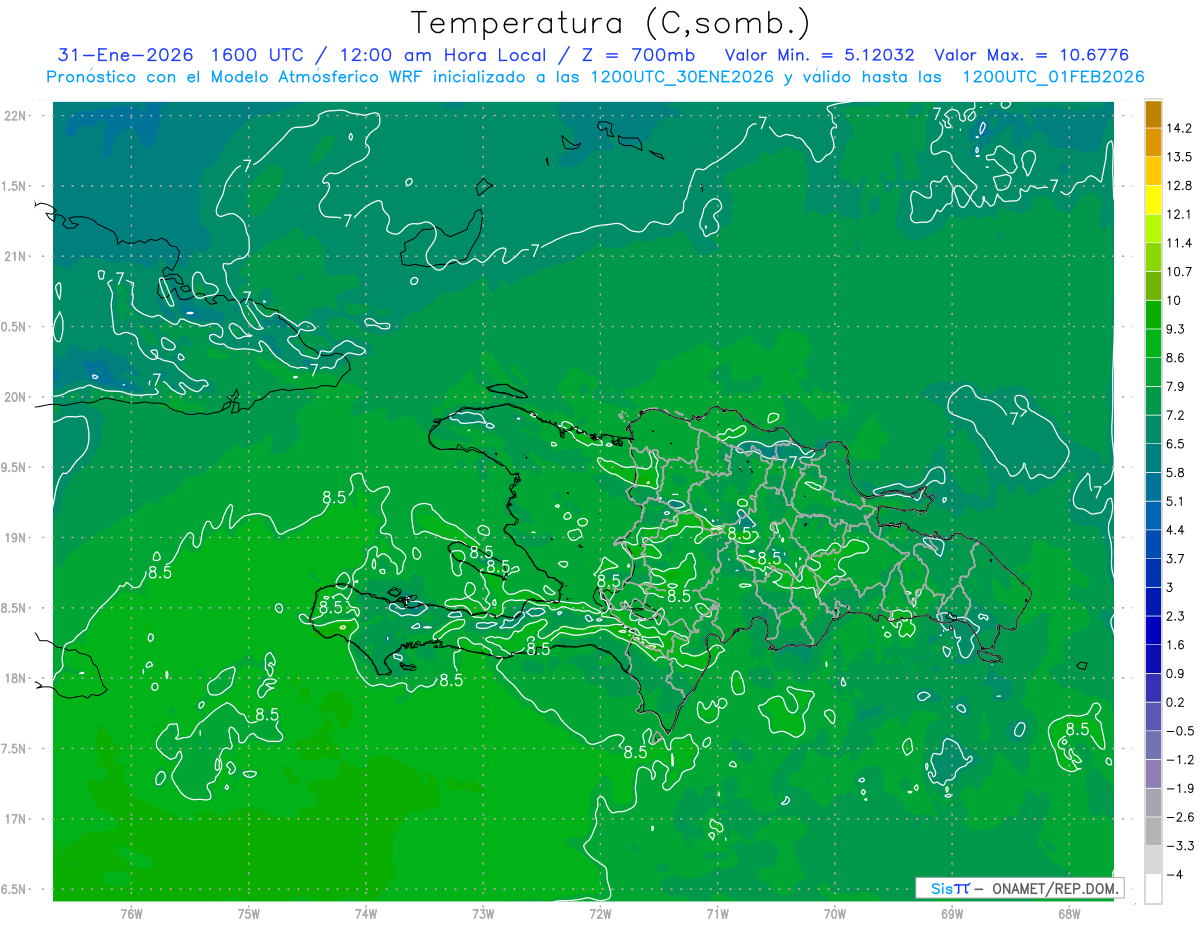Click the "ONAMET/REP.DOM." credit label
Viewport: 1200px width, 927px height.
click(x=1057, y=888)
